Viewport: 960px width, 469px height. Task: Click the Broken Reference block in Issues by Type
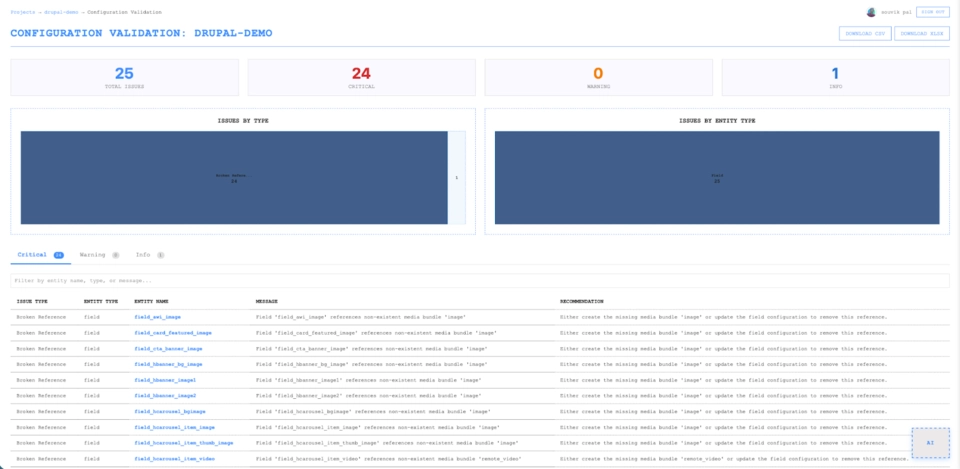coord(234,178)
